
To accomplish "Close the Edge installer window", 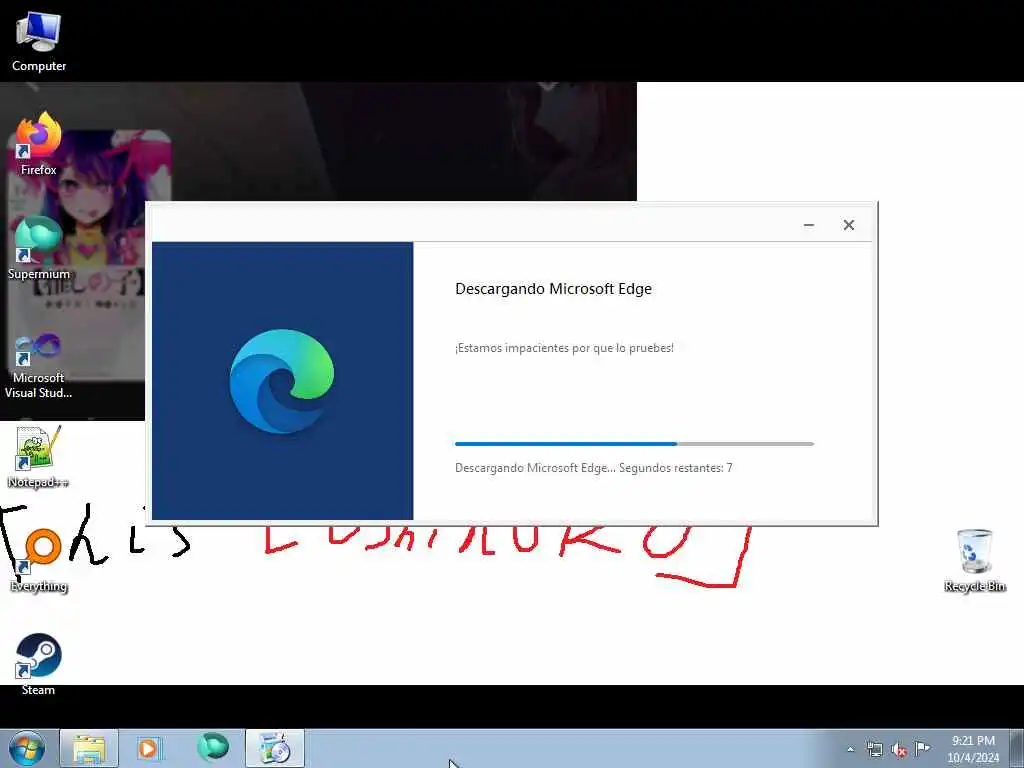I will point(848,225).
